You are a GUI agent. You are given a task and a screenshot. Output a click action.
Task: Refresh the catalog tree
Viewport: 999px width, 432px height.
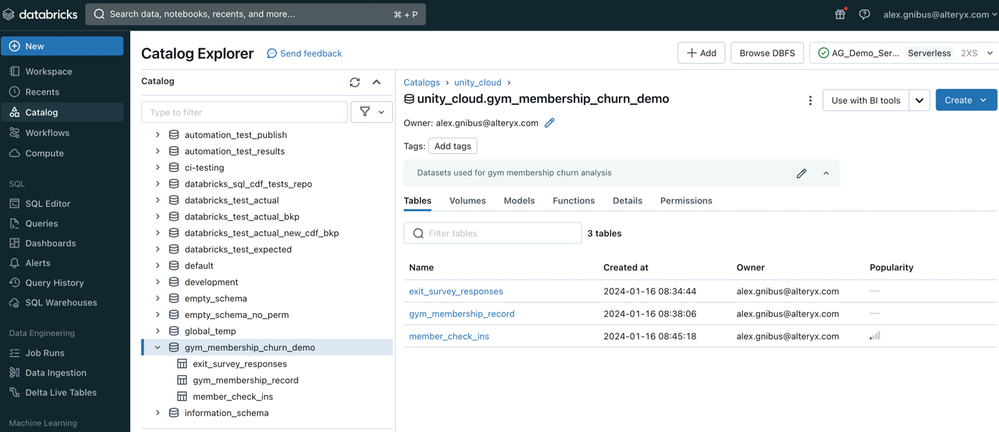pos(355,82)
